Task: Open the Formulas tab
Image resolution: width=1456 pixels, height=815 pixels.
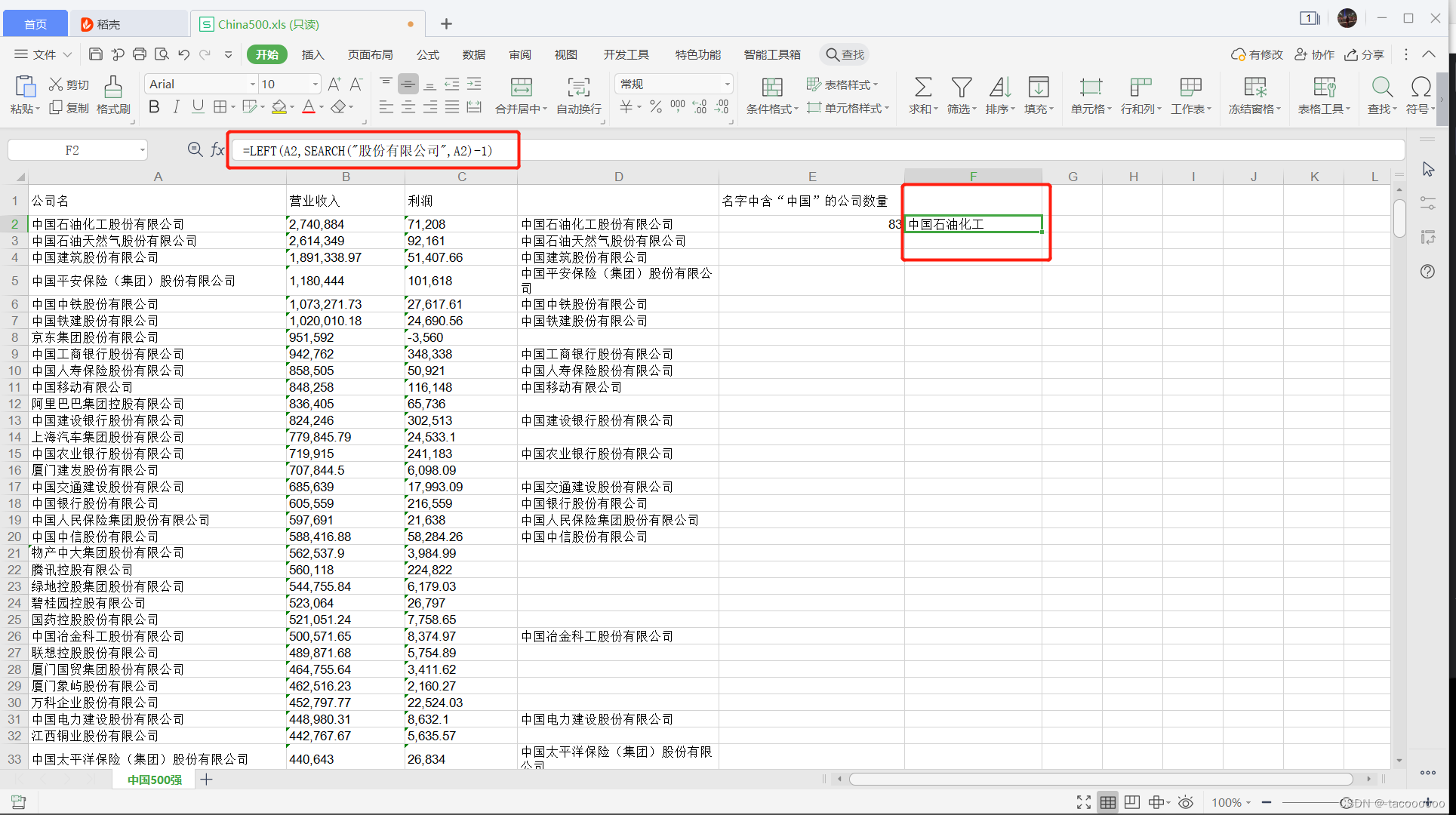Action: pyautogui.click(x=428, y=54)
